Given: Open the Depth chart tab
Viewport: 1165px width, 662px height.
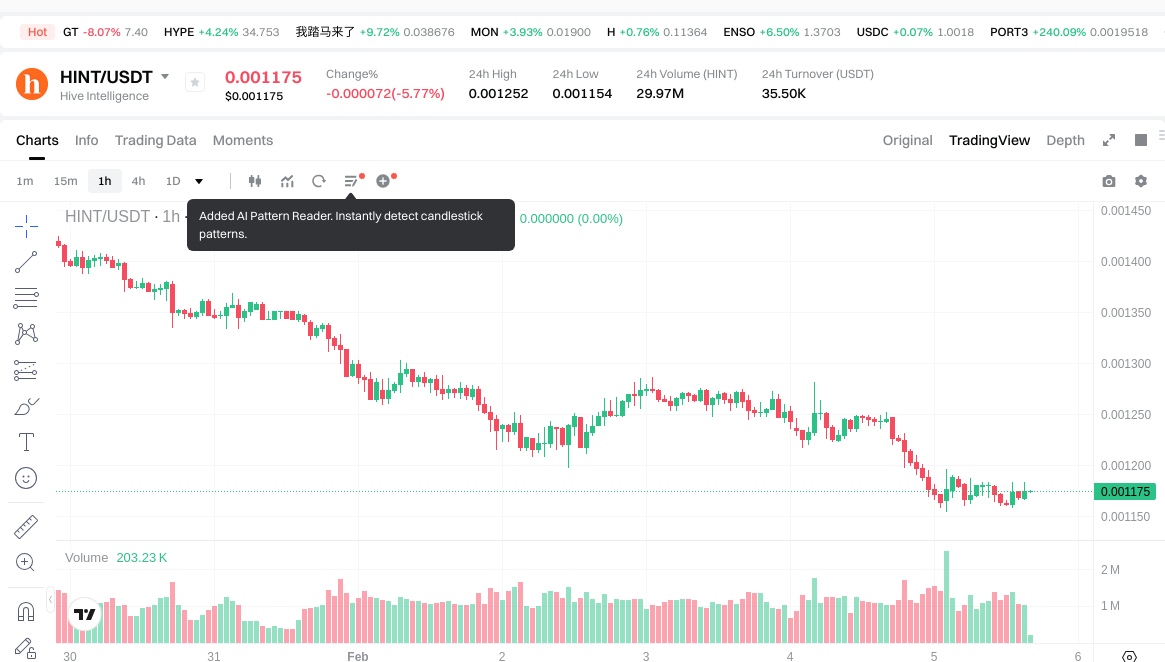Looking at the screenshot, I should pyautogui.click(x=1065, y=140).
